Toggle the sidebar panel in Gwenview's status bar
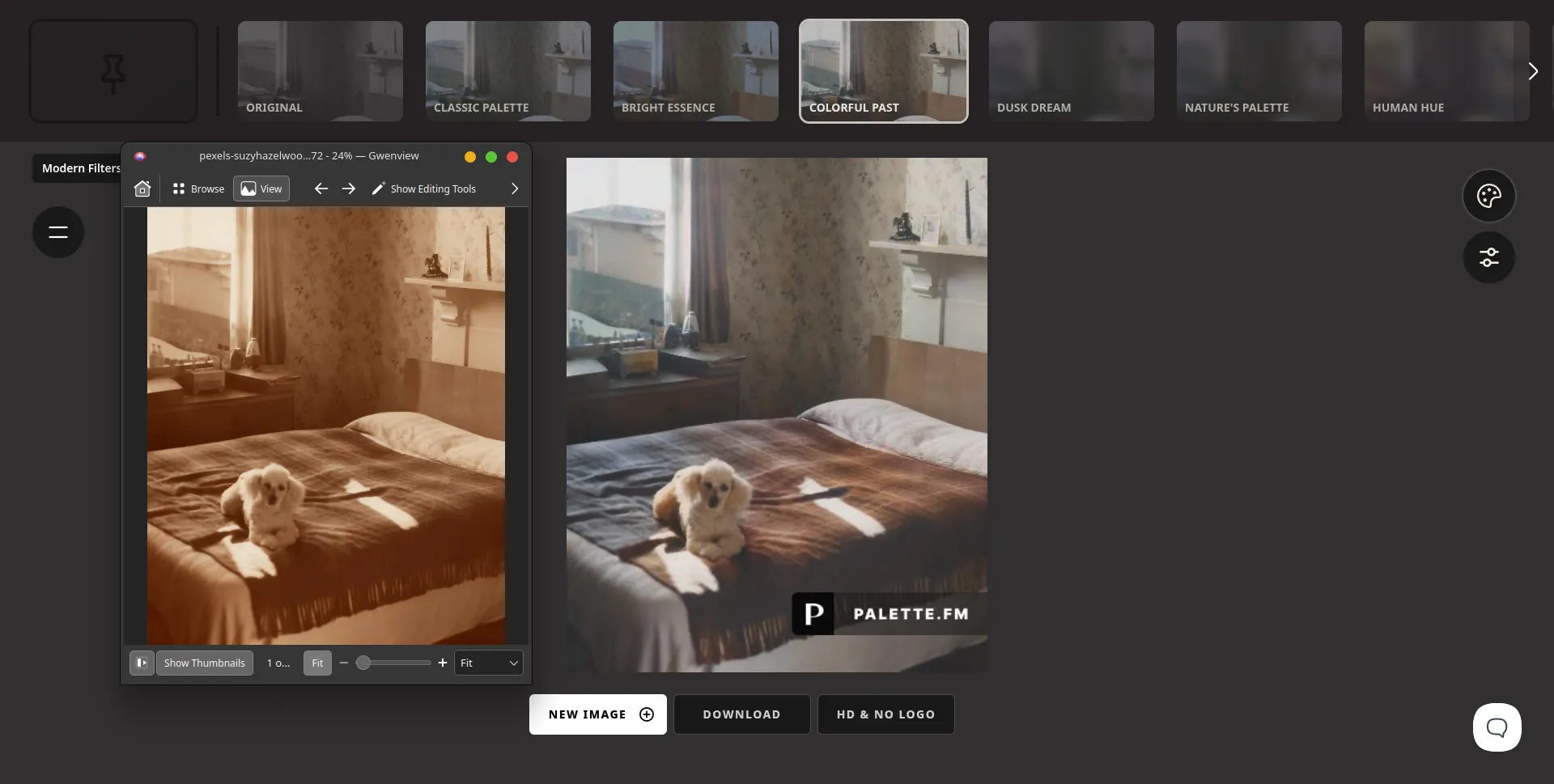Screen dimensions: 1554x784 [141, 663]
